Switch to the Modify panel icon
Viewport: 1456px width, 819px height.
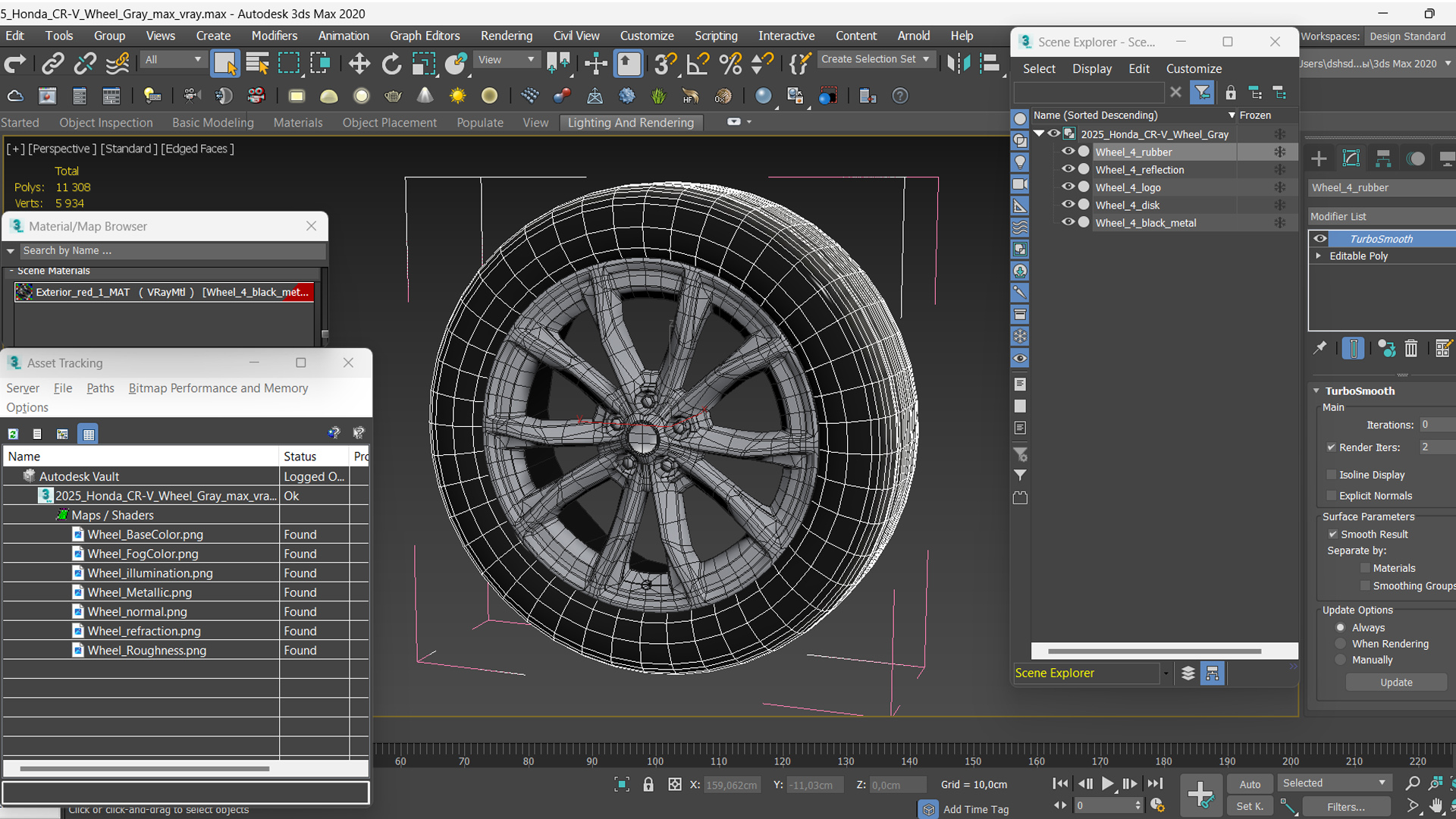[x=1351, y=158]
